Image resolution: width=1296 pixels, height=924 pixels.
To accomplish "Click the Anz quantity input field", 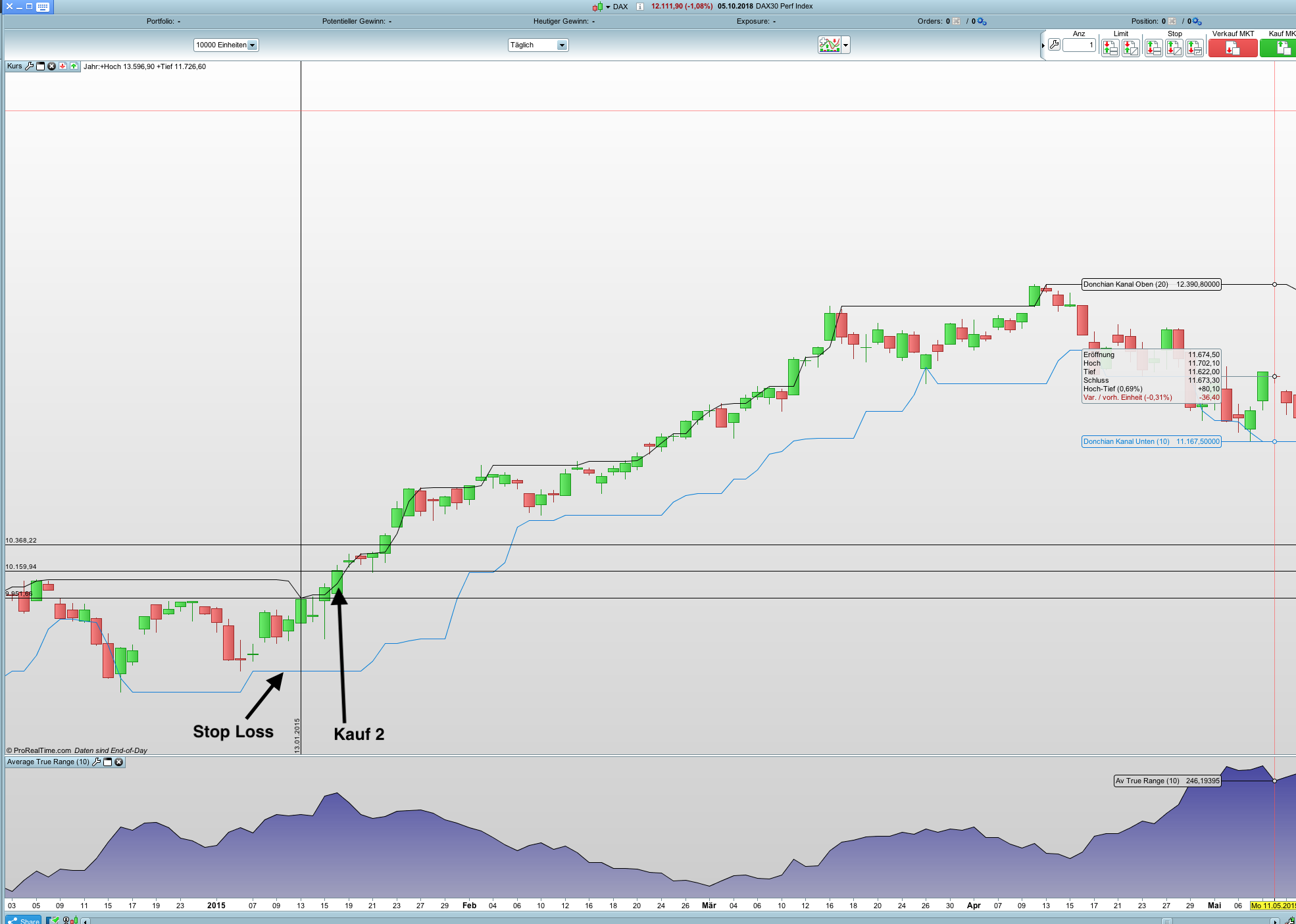I will 1079,45.
